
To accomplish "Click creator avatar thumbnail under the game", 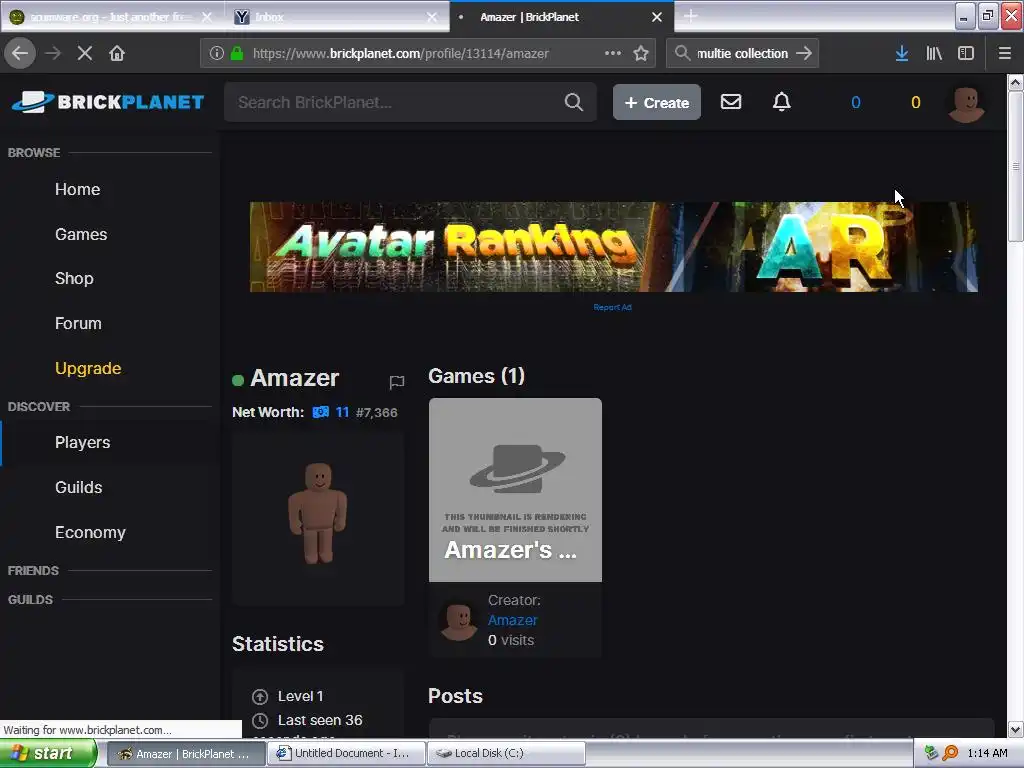I will click(x=458, y=620).
